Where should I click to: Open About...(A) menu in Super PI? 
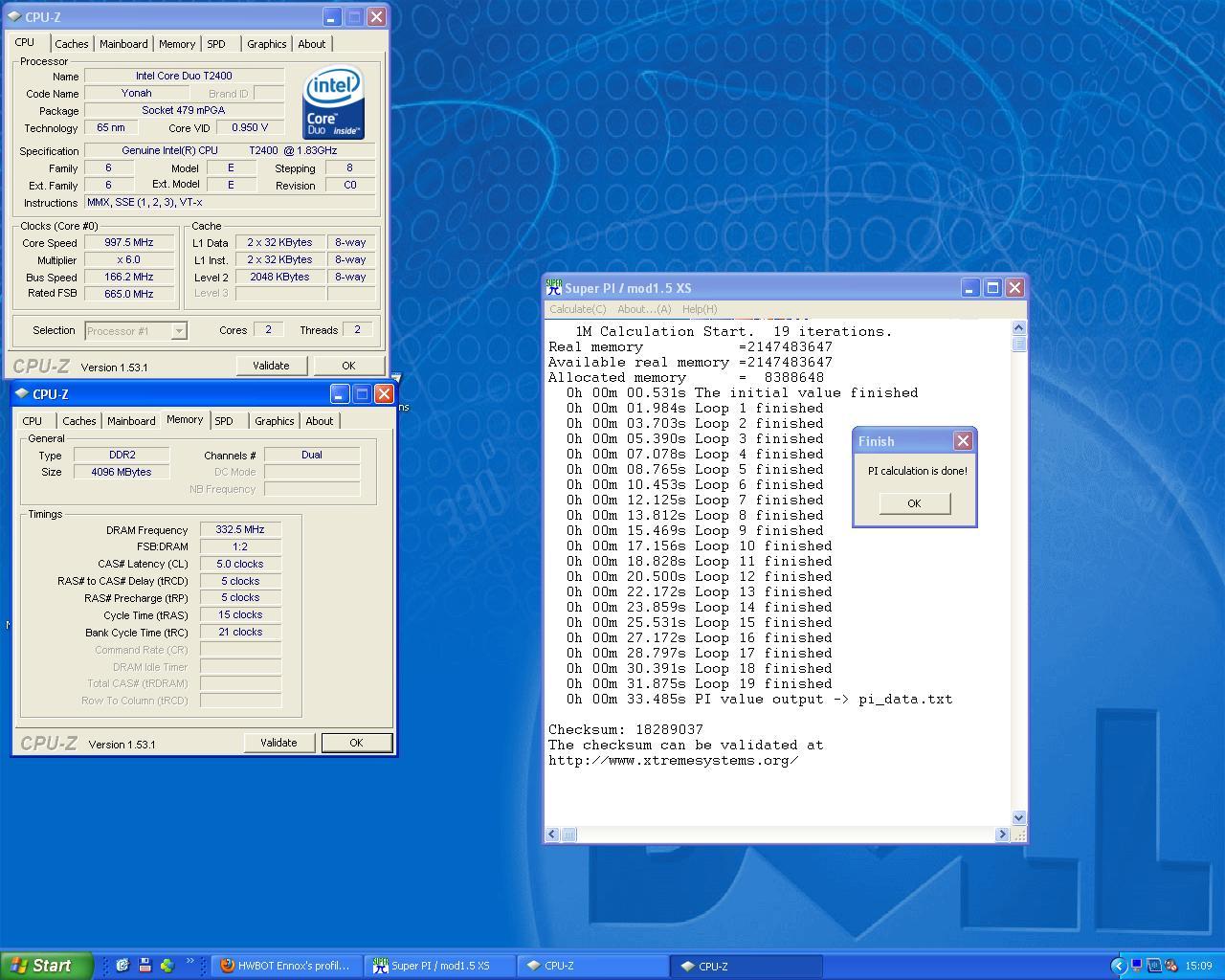644,309
